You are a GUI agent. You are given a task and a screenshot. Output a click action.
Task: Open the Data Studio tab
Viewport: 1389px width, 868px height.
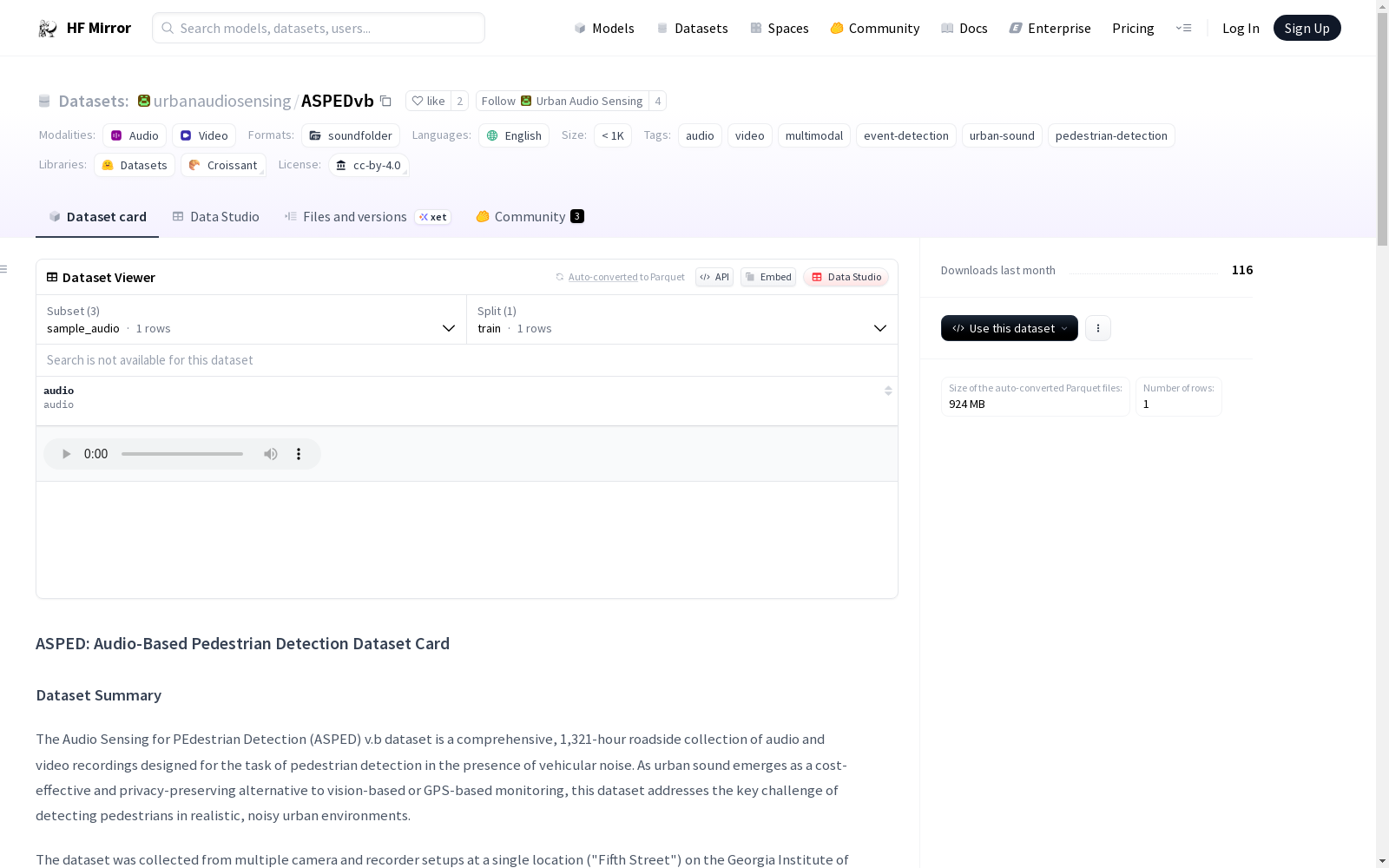tap(215, 217)
